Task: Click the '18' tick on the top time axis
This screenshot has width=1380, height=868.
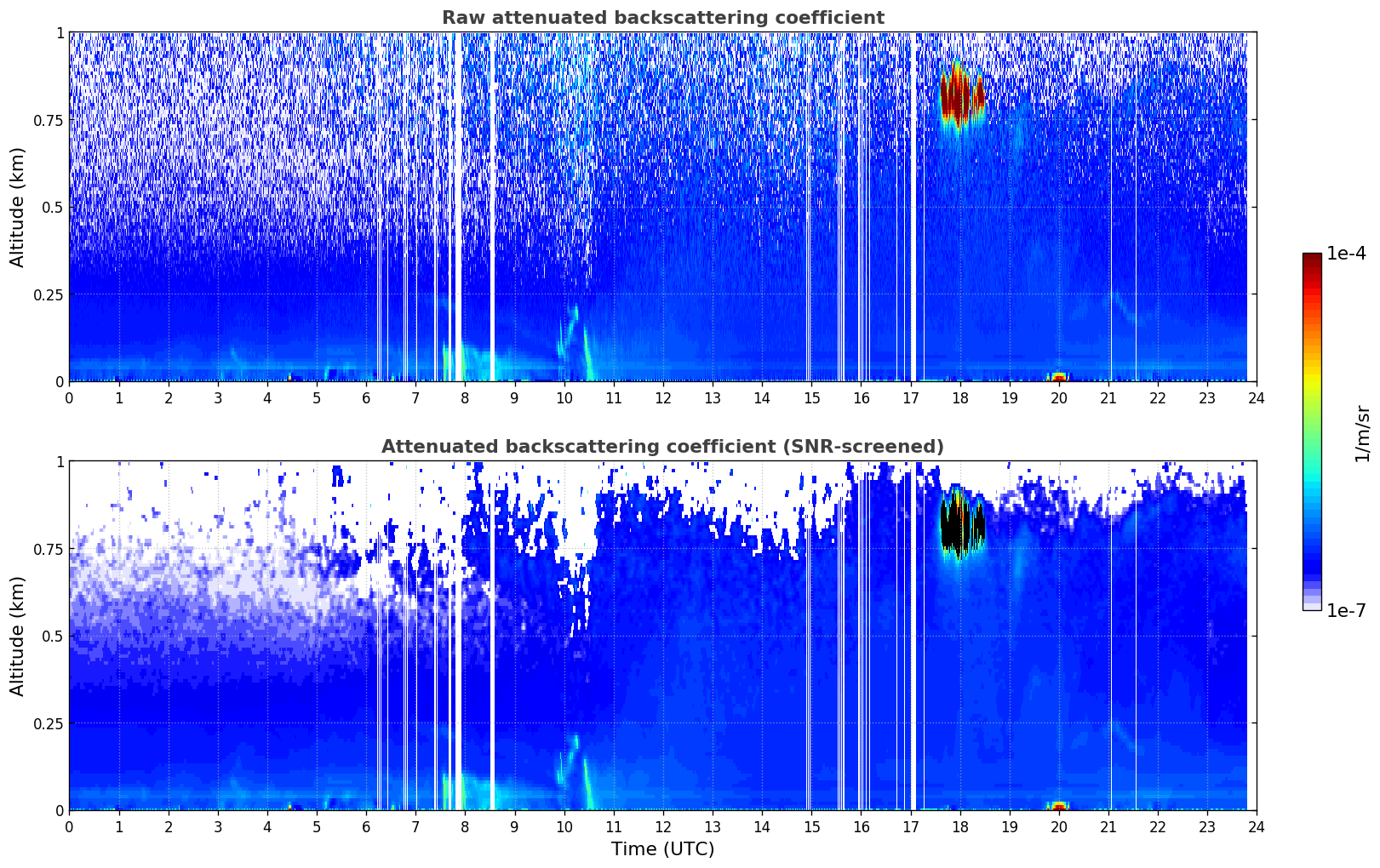Action: point(959,397)
